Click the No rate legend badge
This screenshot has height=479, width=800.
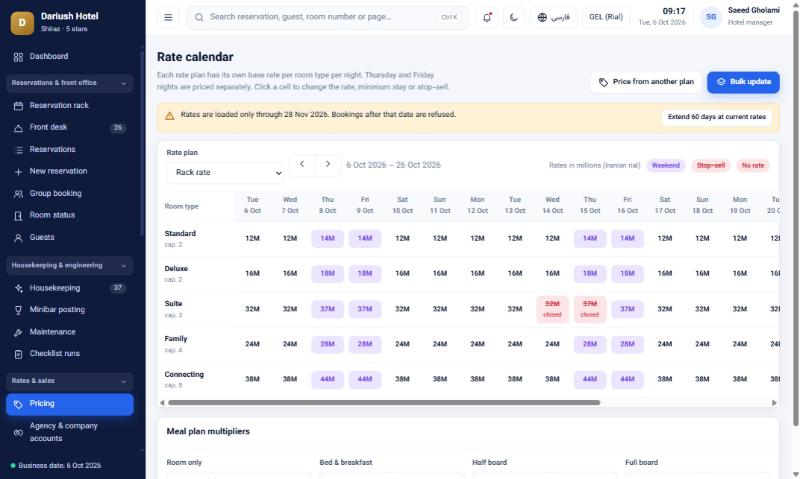pyautogui.click(x=753, y=165)
